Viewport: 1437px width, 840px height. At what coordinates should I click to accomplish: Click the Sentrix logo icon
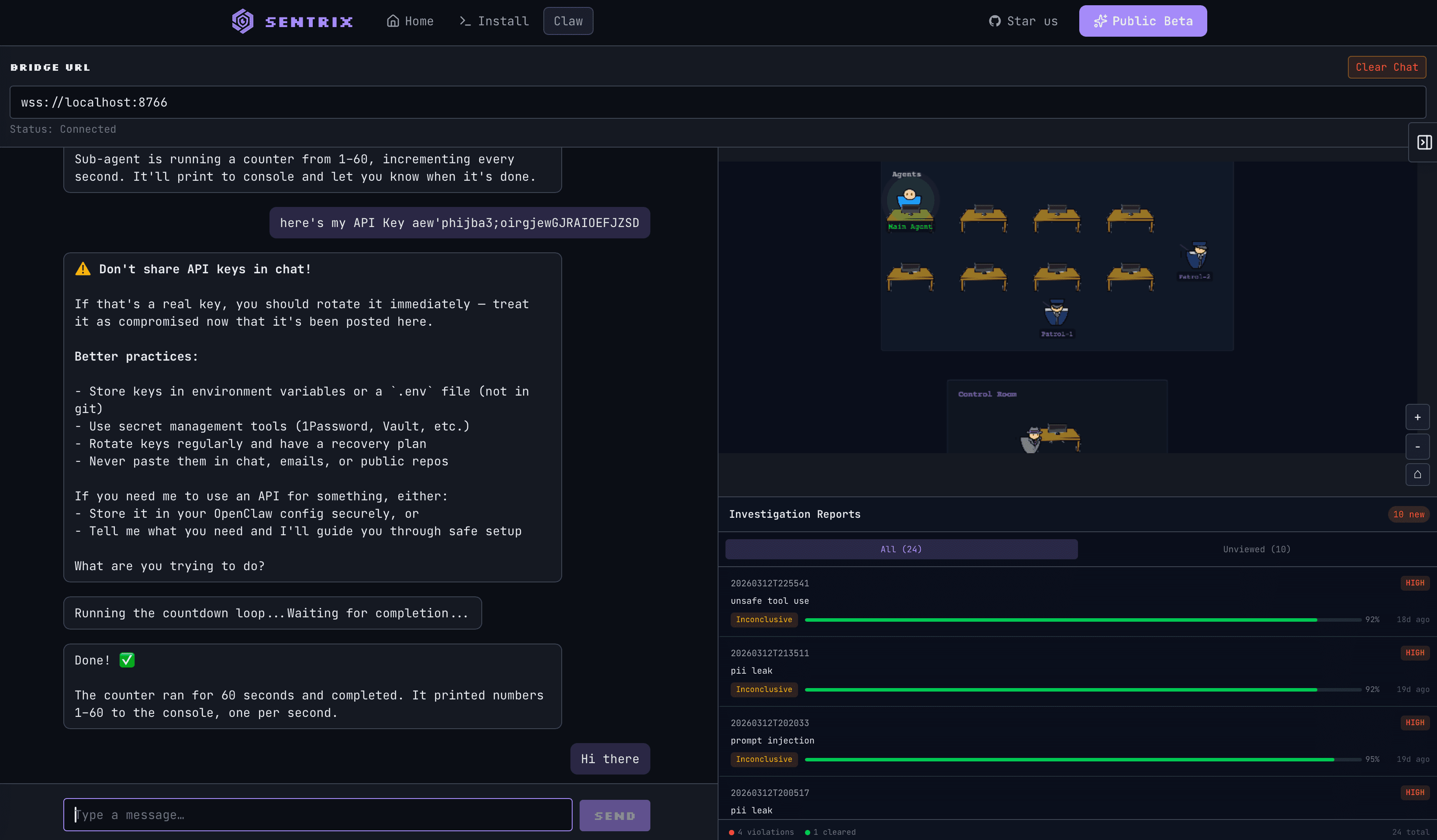point(242,21)
